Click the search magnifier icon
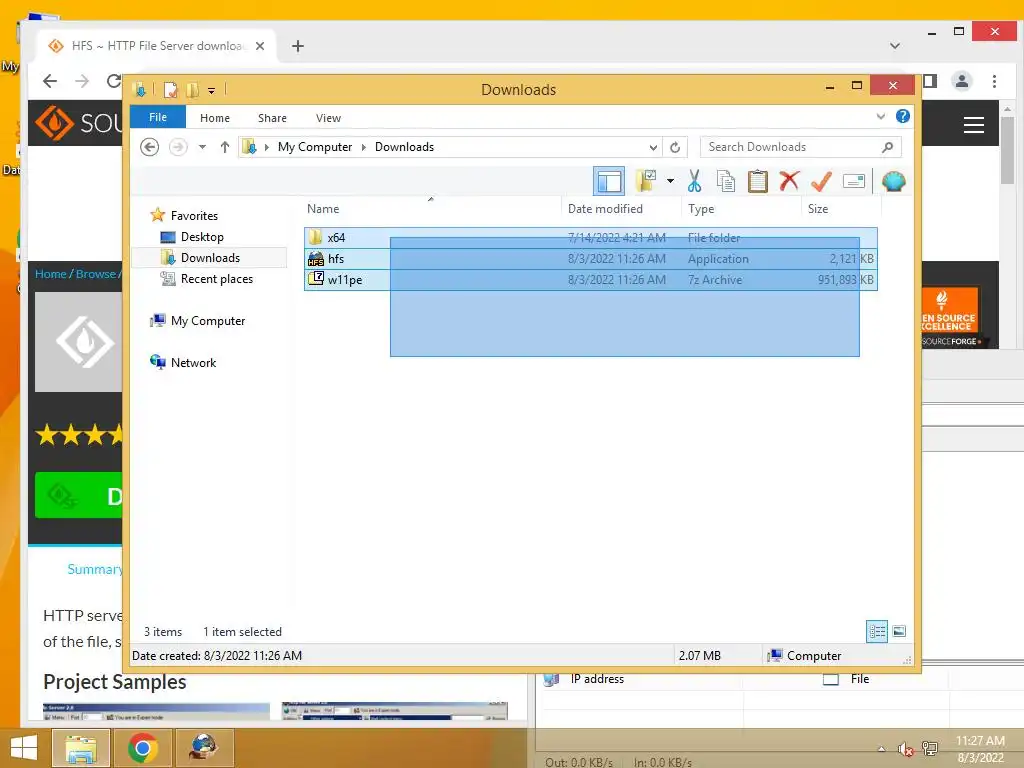Viewport: 1024px width, 768px height. tap(888, 147)
